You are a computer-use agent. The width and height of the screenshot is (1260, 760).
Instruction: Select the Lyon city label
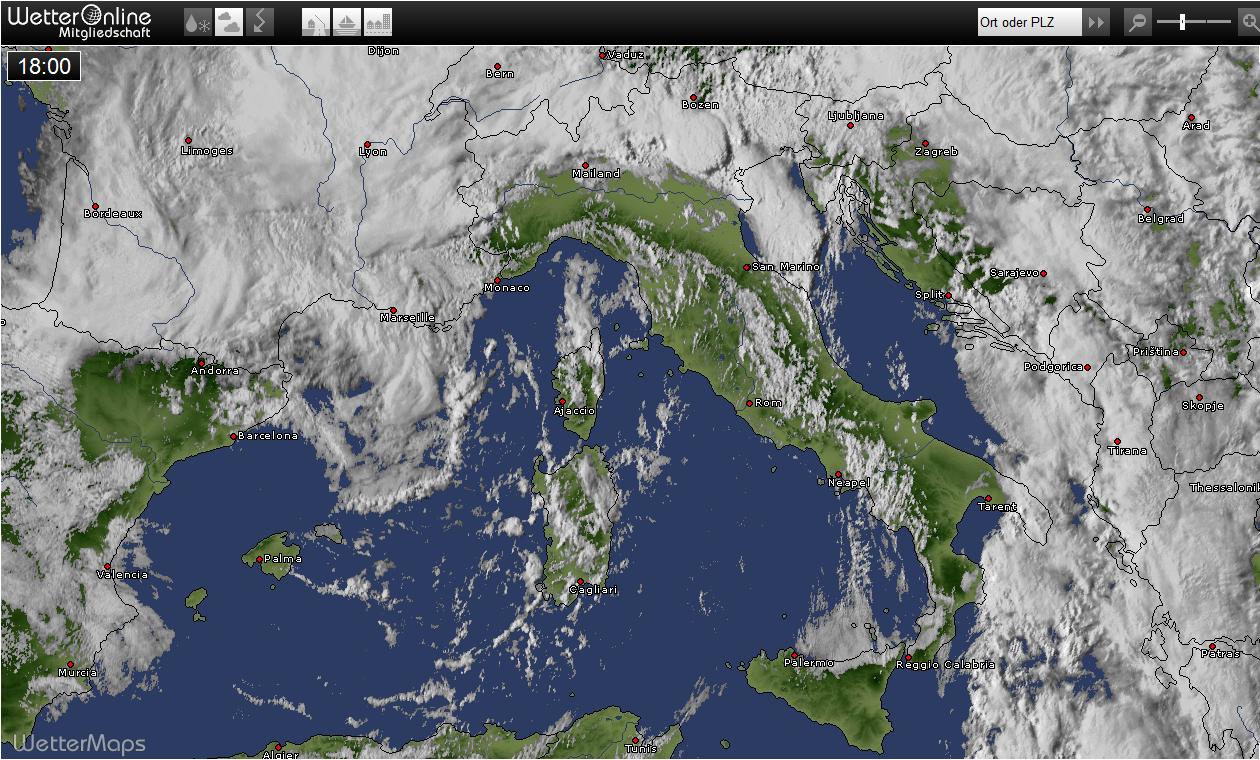pyautogui.click(x=373, y=152)
